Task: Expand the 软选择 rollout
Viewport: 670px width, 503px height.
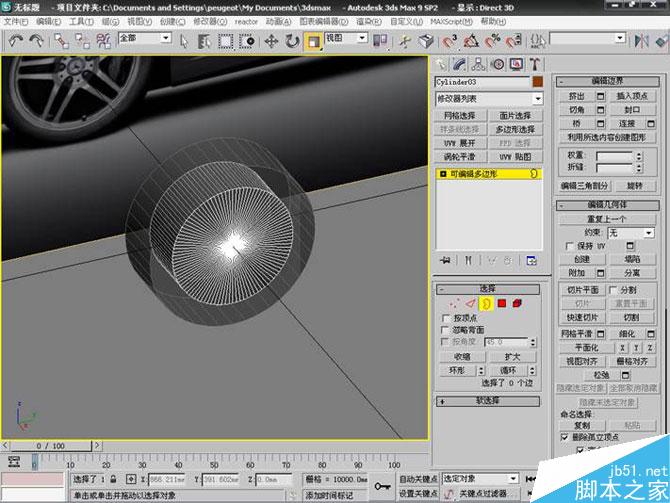Action: tap(489, 401)
